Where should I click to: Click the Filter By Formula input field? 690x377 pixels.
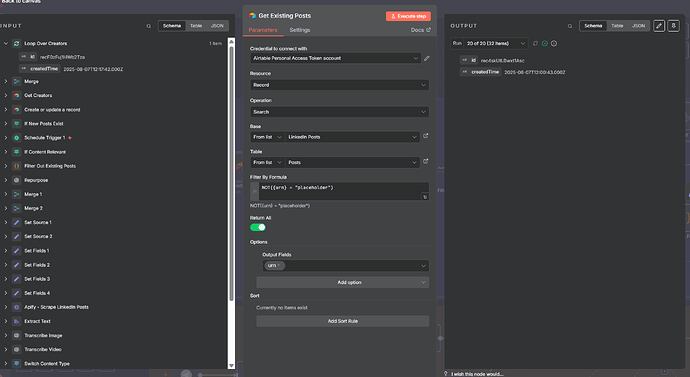(x=339, y=191)
